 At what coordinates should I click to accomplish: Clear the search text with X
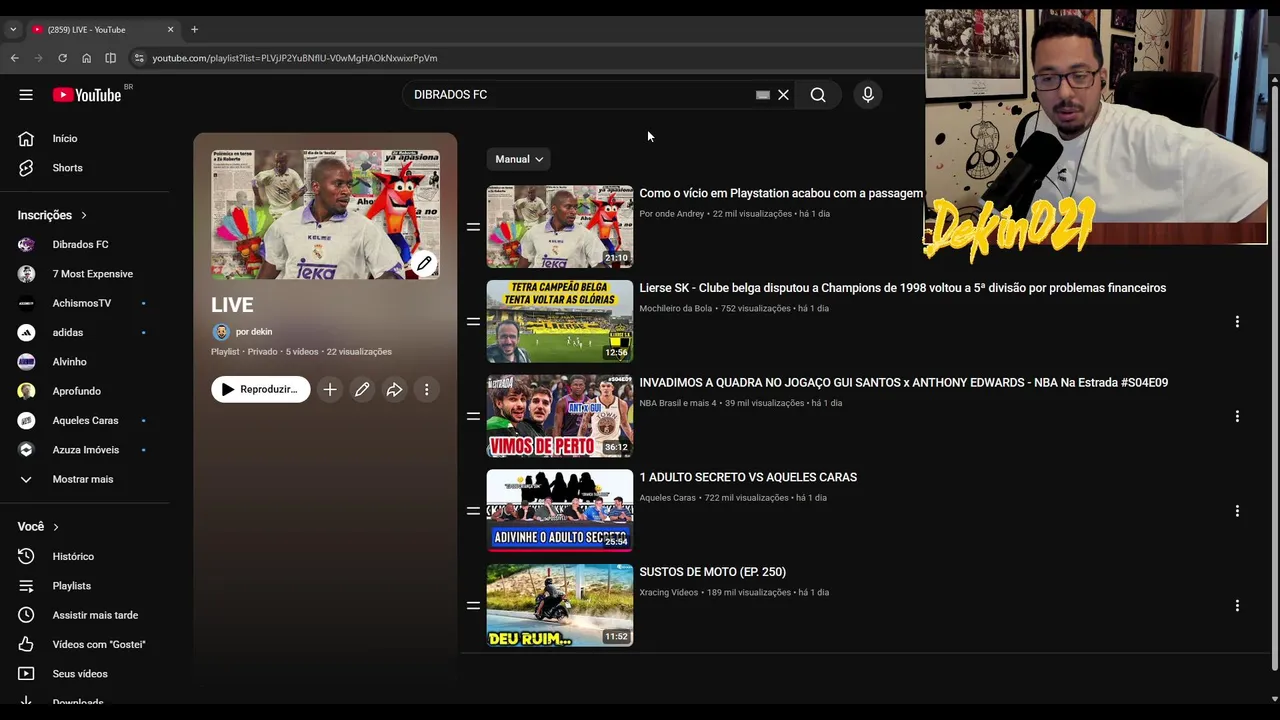[x=784, y=95]
